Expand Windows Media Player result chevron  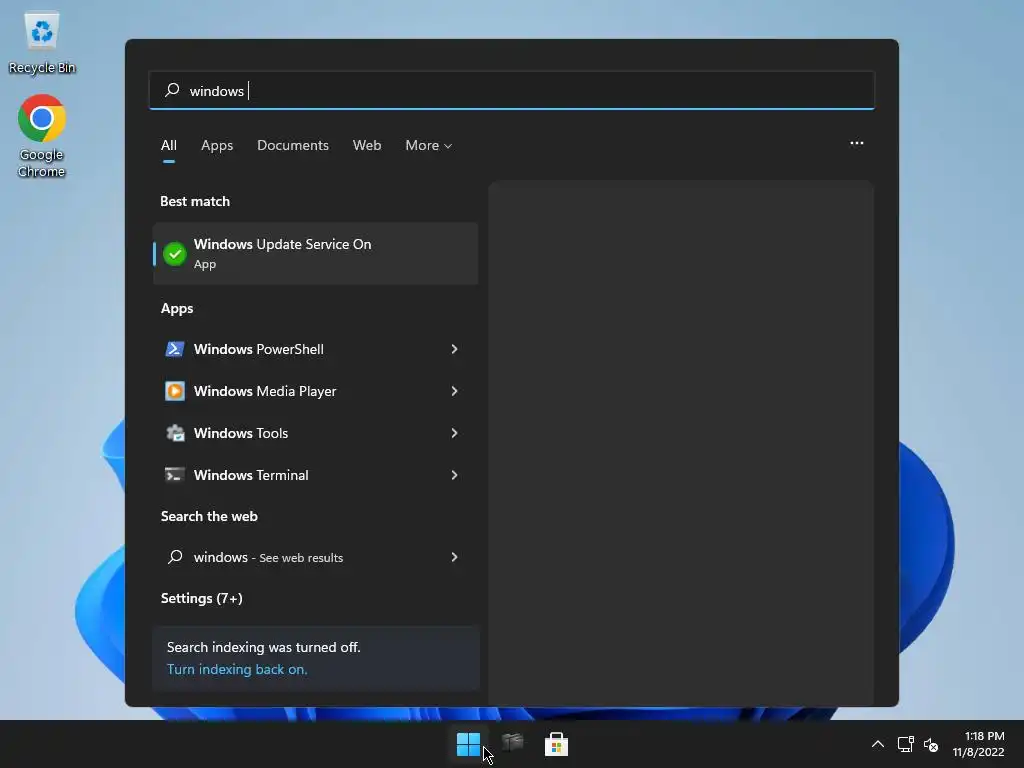(x=455, y=391)
